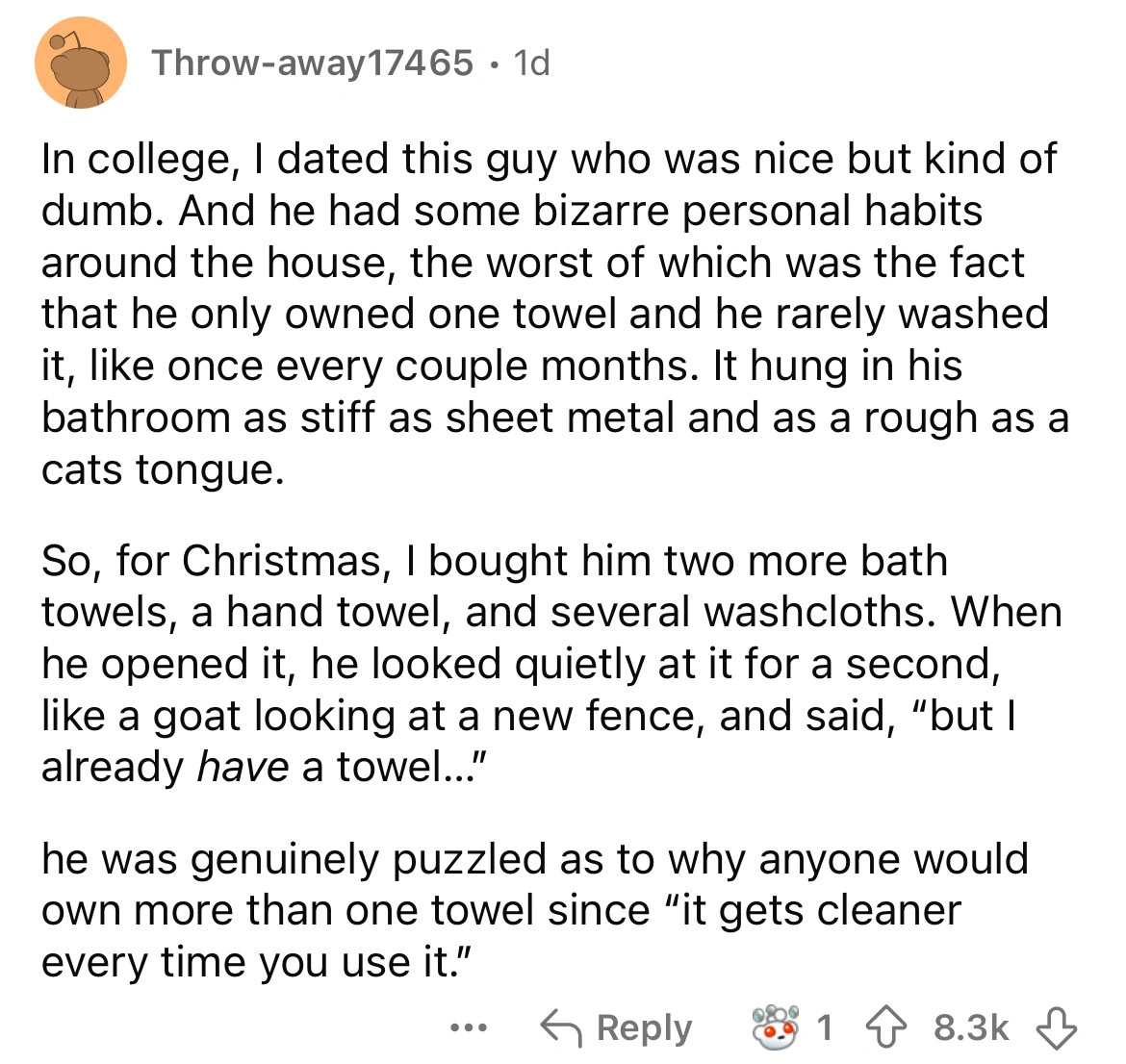Click the three-dot more actions icon

click(469, 1028)
